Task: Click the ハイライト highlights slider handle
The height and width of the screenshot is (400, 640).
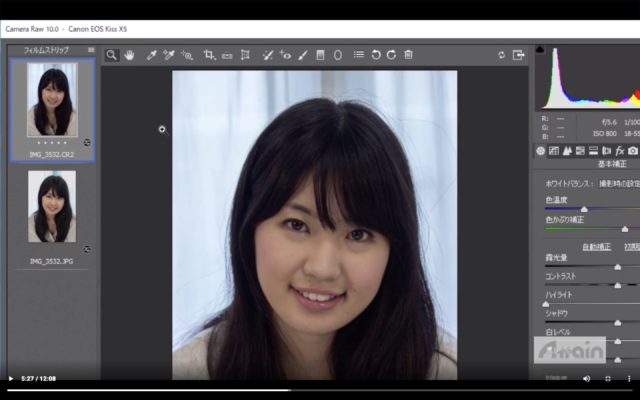Action: click(x=546, y=304)
